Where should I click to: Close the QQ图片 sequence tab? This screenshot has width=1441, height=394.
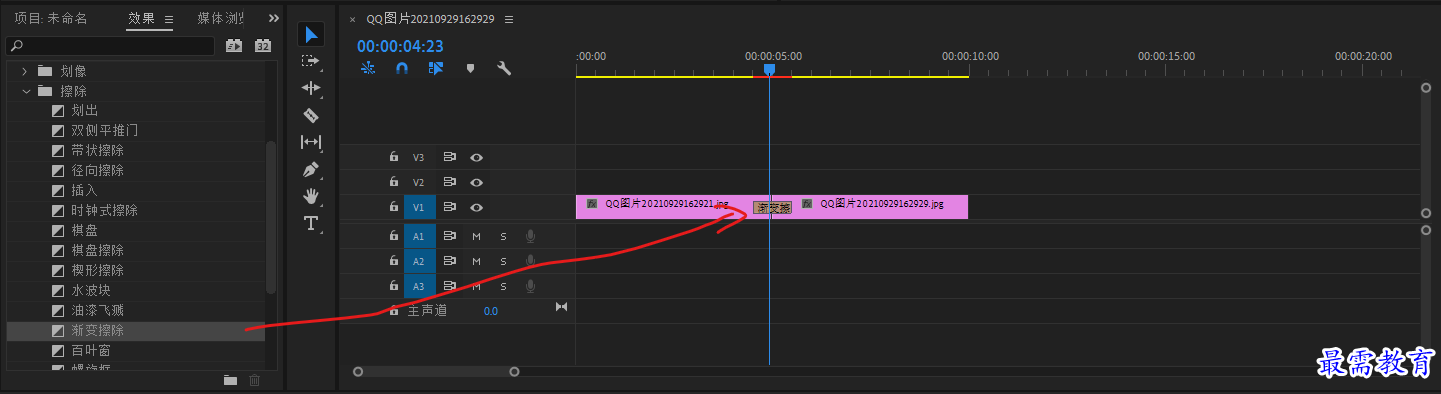pos(352,19)
